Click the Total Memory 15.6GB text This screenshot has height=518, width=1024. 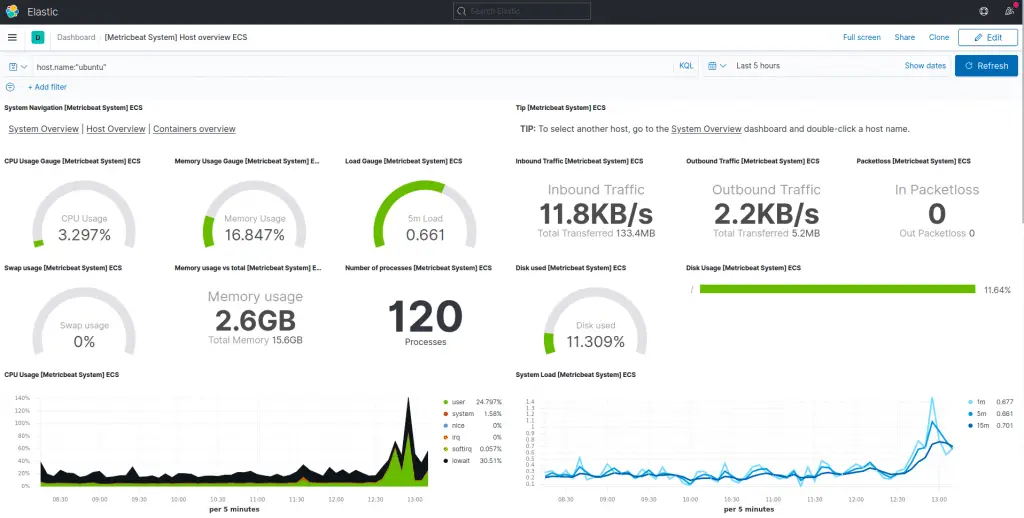pyautogui.click(x=255, y=340)
